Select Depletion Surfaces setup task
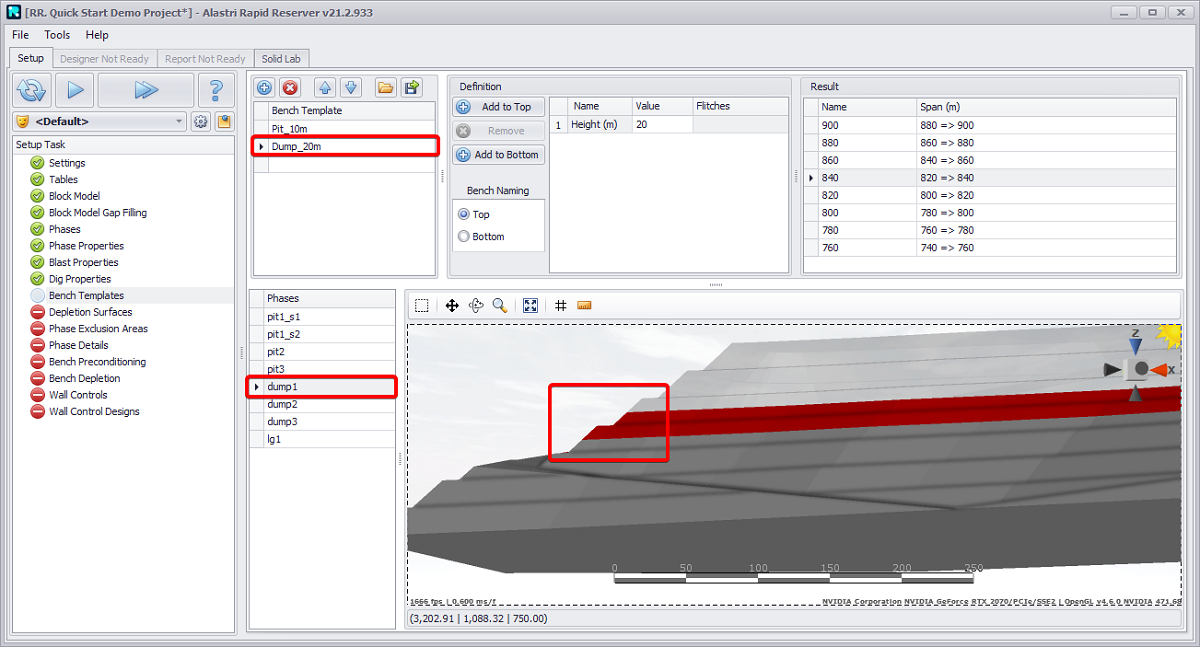 click(x=90, y=312)
